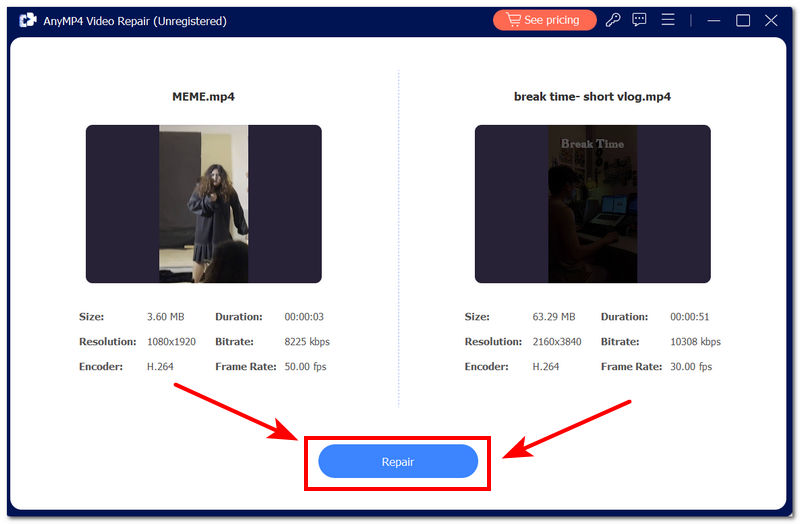Click the 50.00 fps frame rate value
The width and height of the screenshot is (800, 524).
305,367
